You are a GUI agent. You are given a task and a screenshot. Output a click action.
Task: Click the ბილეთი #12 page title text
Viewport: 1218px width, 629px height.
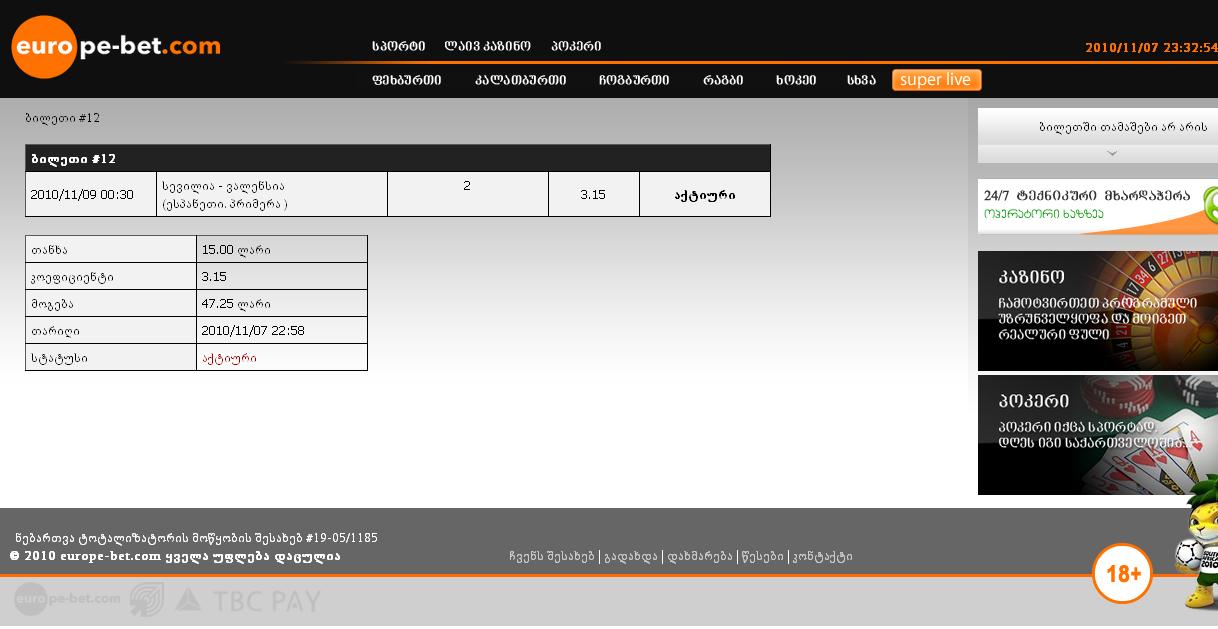[63, 118]
